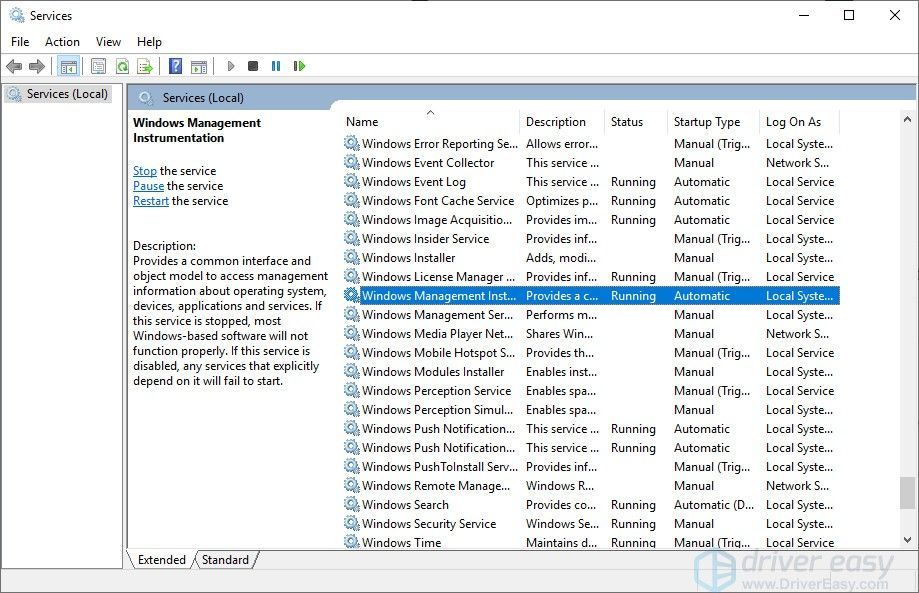
Task: Click the 'Windows Se...' description cell
Action: pos(562,523)
